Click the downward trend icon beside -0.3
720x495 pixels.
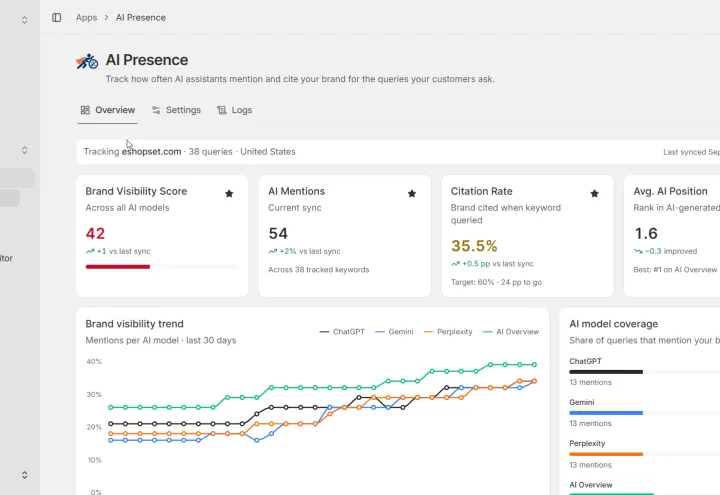(638, 251)
